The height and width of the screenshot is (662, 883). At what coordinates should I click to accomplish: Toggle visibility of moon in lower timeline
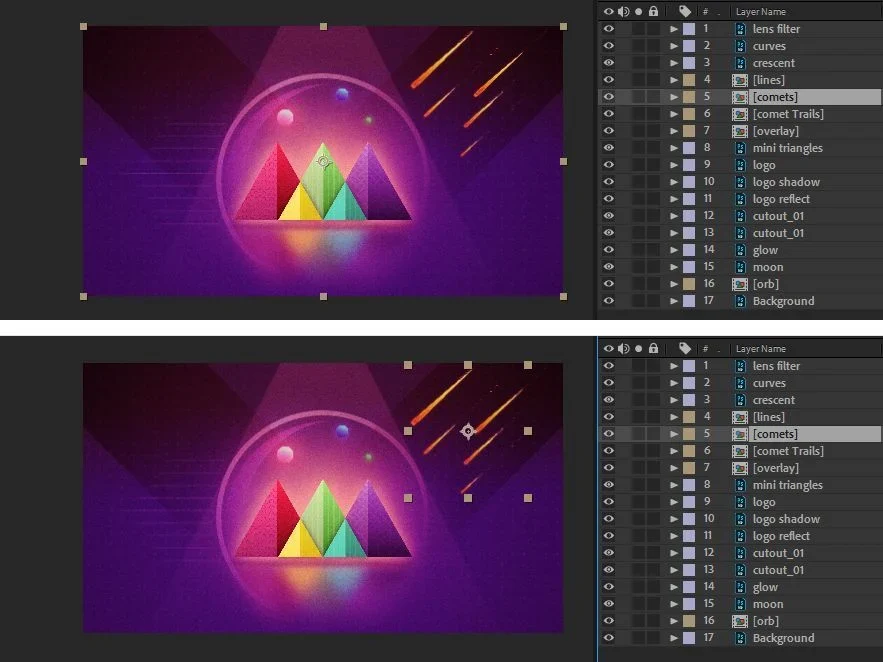pyautogui.click(x=609, y=604)
